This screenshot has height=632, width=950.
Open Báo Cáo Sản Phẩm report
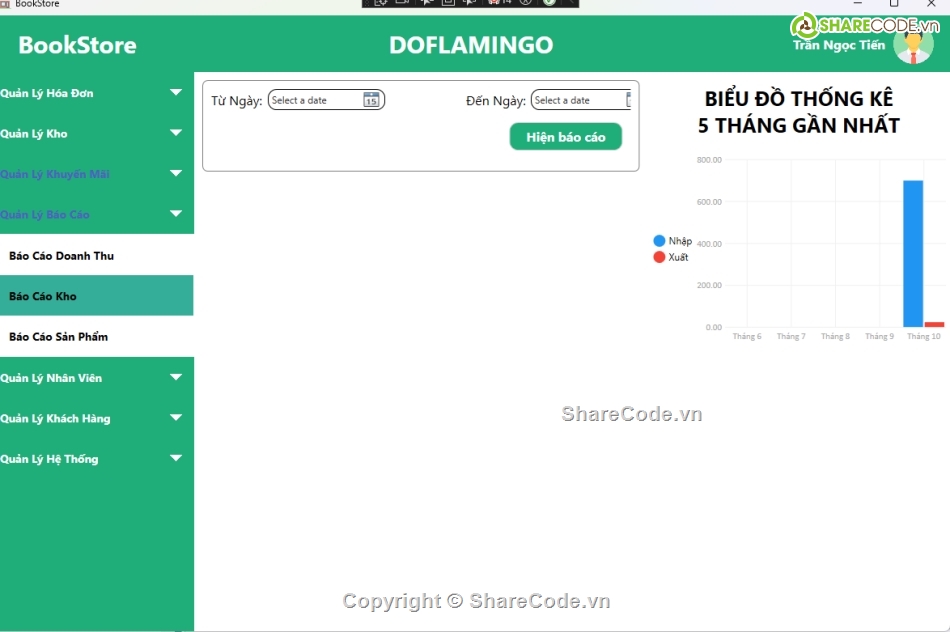[x=59, y=337]
